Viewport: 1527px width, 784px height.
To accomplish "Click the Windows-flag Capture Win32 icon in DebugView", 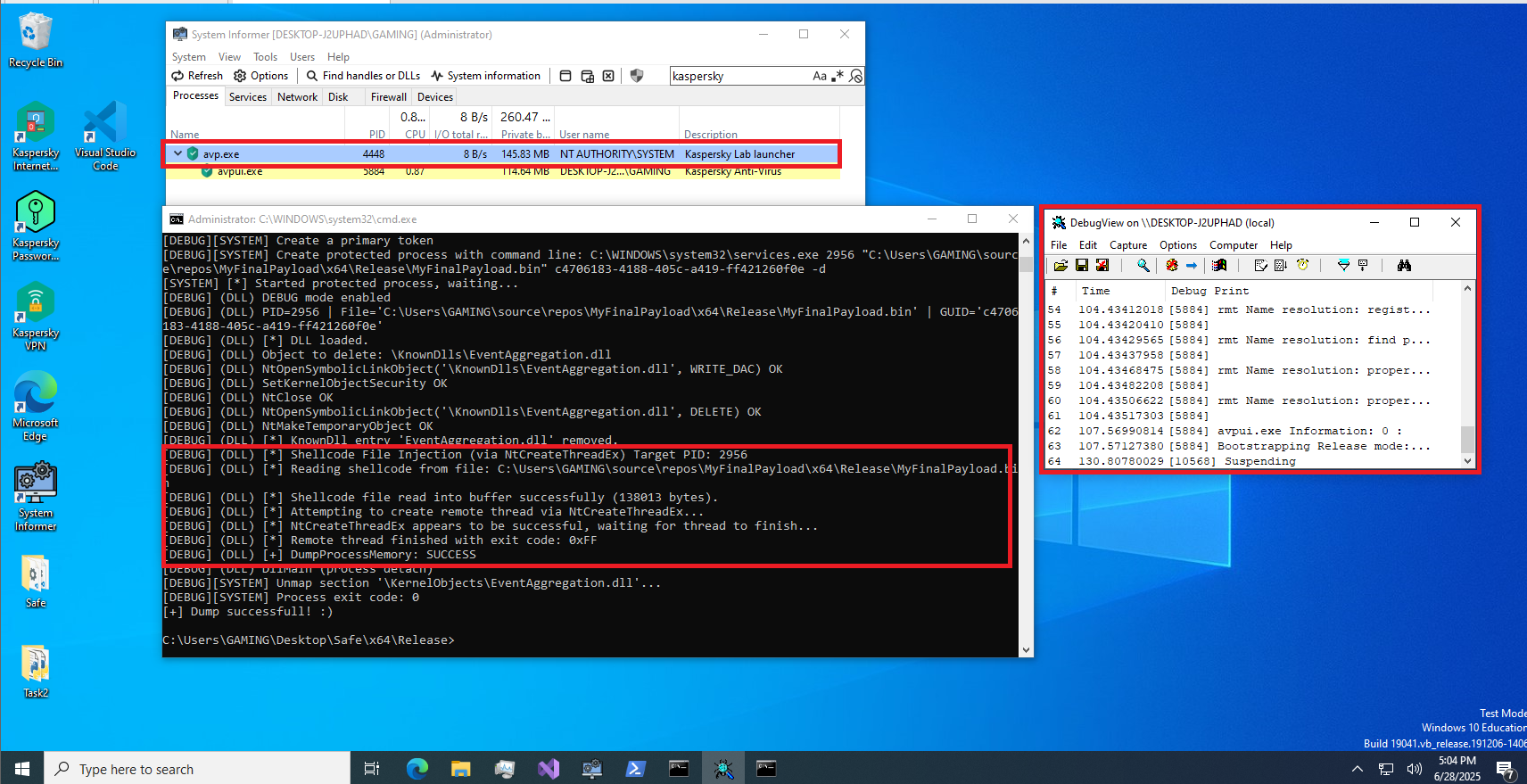I will 1219,266.
